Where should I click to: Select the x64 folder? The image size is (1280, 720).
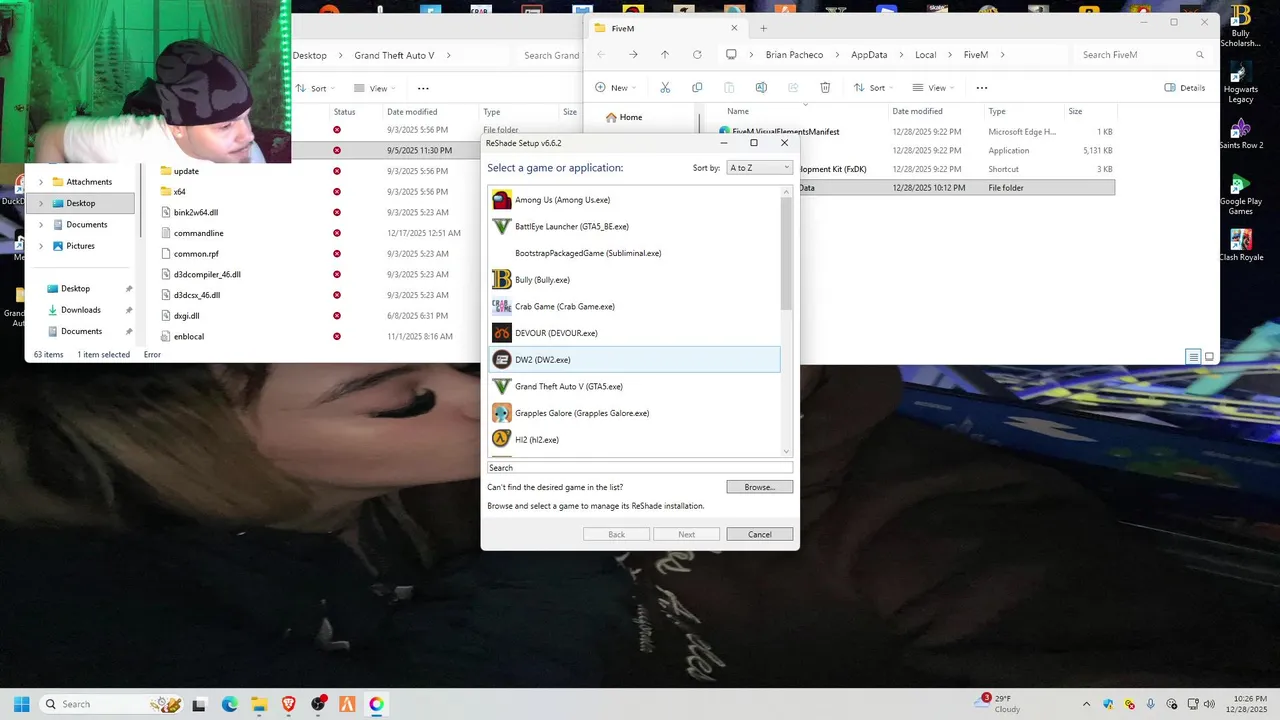pyautogui.click(x=179, y=191)
